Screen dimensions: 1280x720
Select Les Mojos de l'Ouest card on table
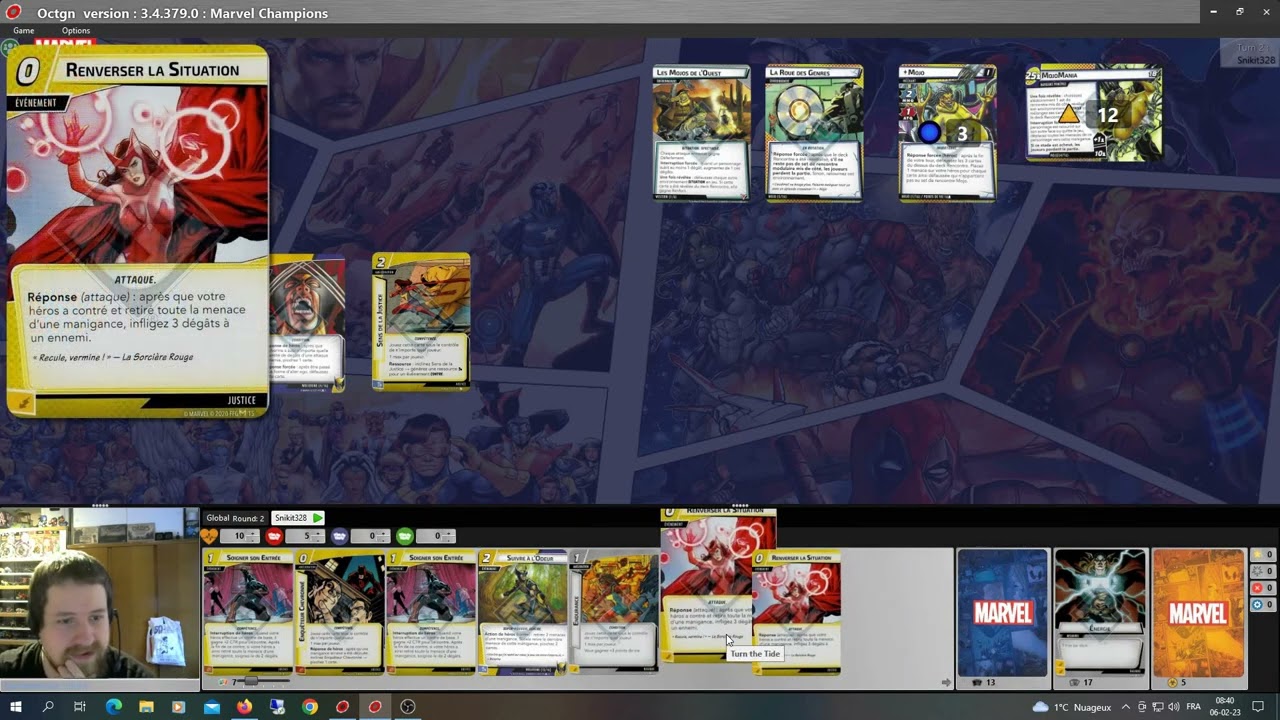tap(701, 133)
